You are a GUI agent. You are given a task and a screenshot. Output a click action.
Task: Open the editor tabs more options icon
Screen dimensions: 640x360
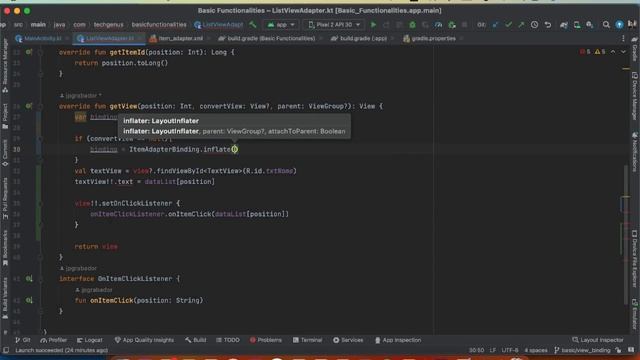tap(623, 38)
